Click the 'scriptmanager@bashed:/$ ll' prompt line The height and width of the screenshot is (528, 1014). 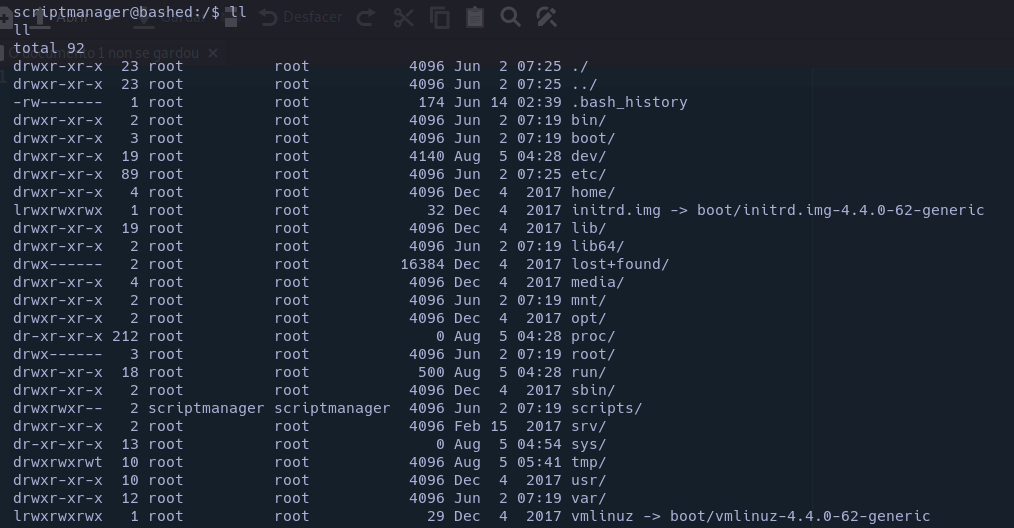pyautogui.click(x=129, y=12)
